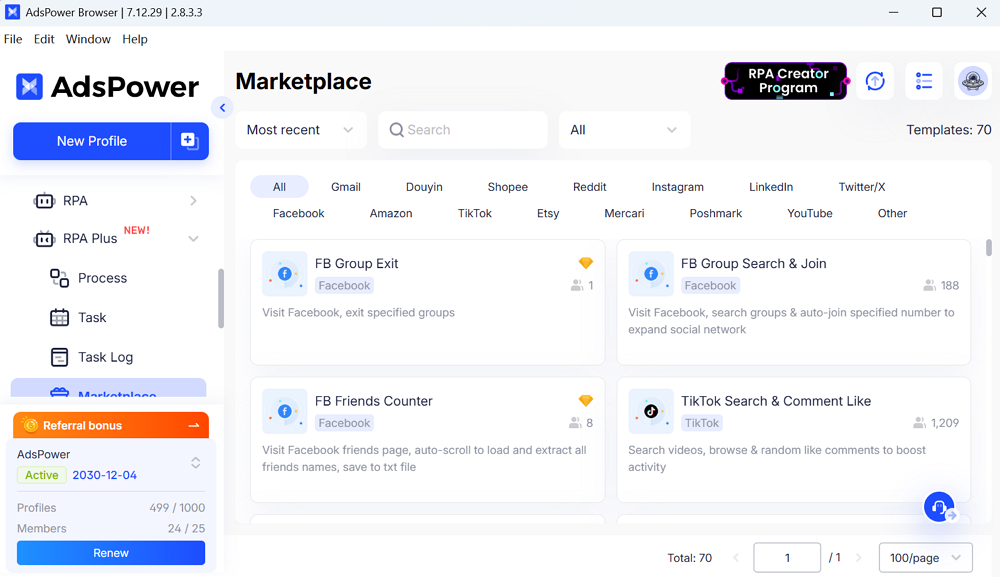The height and width of the screenshot is (577, 1000).
Task: Open the All type filter dropdown
Action: (623, 130)
